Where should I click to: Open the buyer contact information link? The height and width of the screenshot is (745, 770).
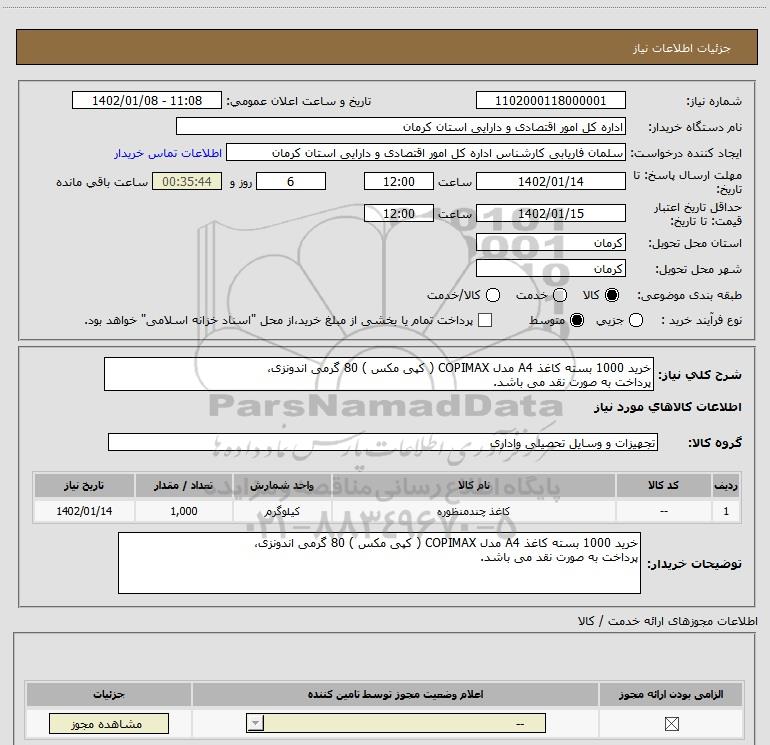[x=168, y=153]
